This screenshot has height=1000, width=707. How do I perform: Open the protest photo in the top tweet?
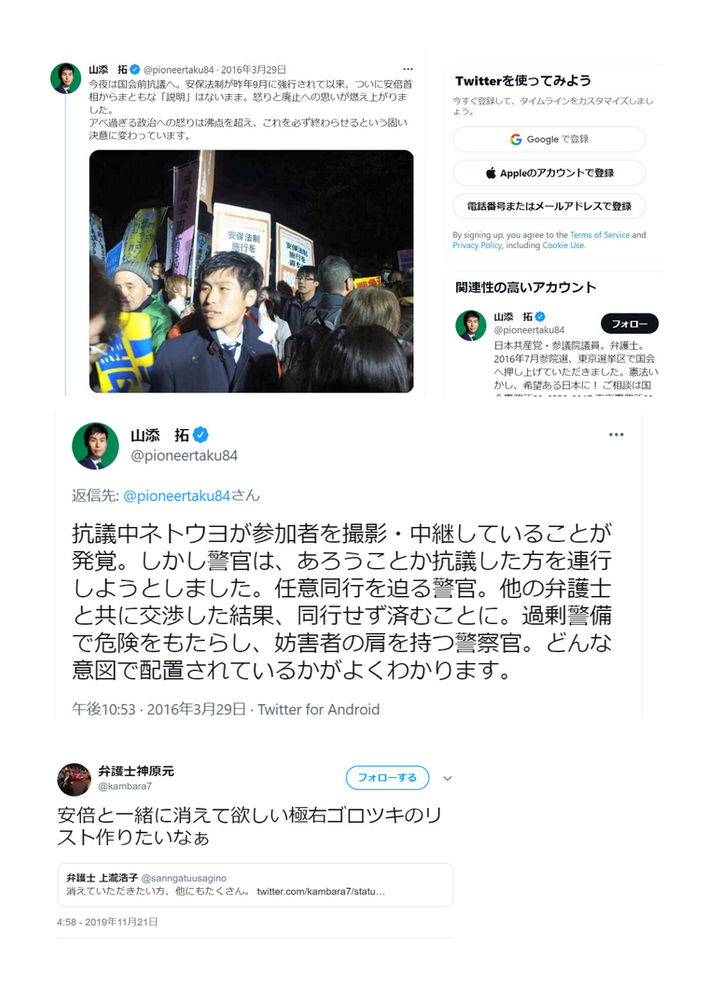pyautogui.click(x=251, y=271)
